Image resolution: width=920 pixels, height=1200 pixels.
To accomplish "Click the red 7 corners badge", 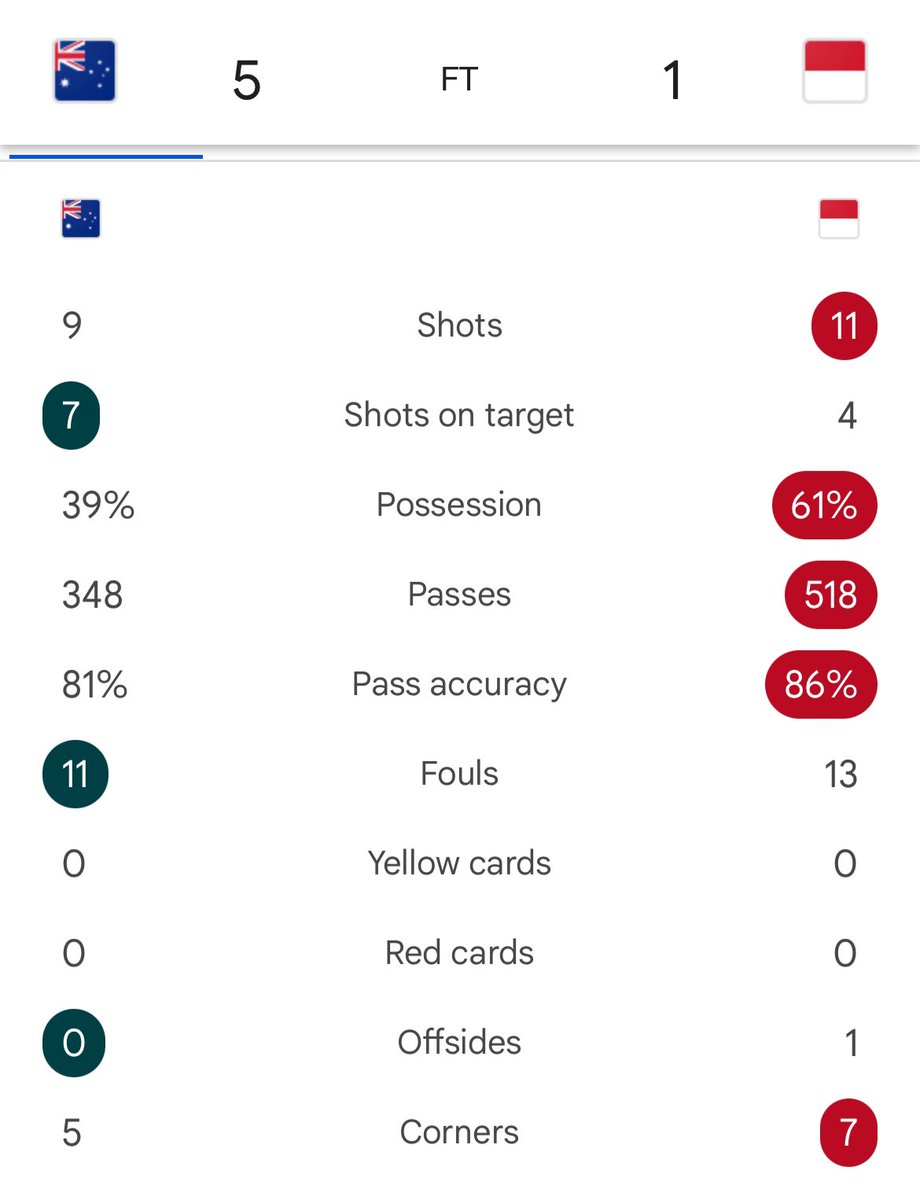I will (848, 1133).
